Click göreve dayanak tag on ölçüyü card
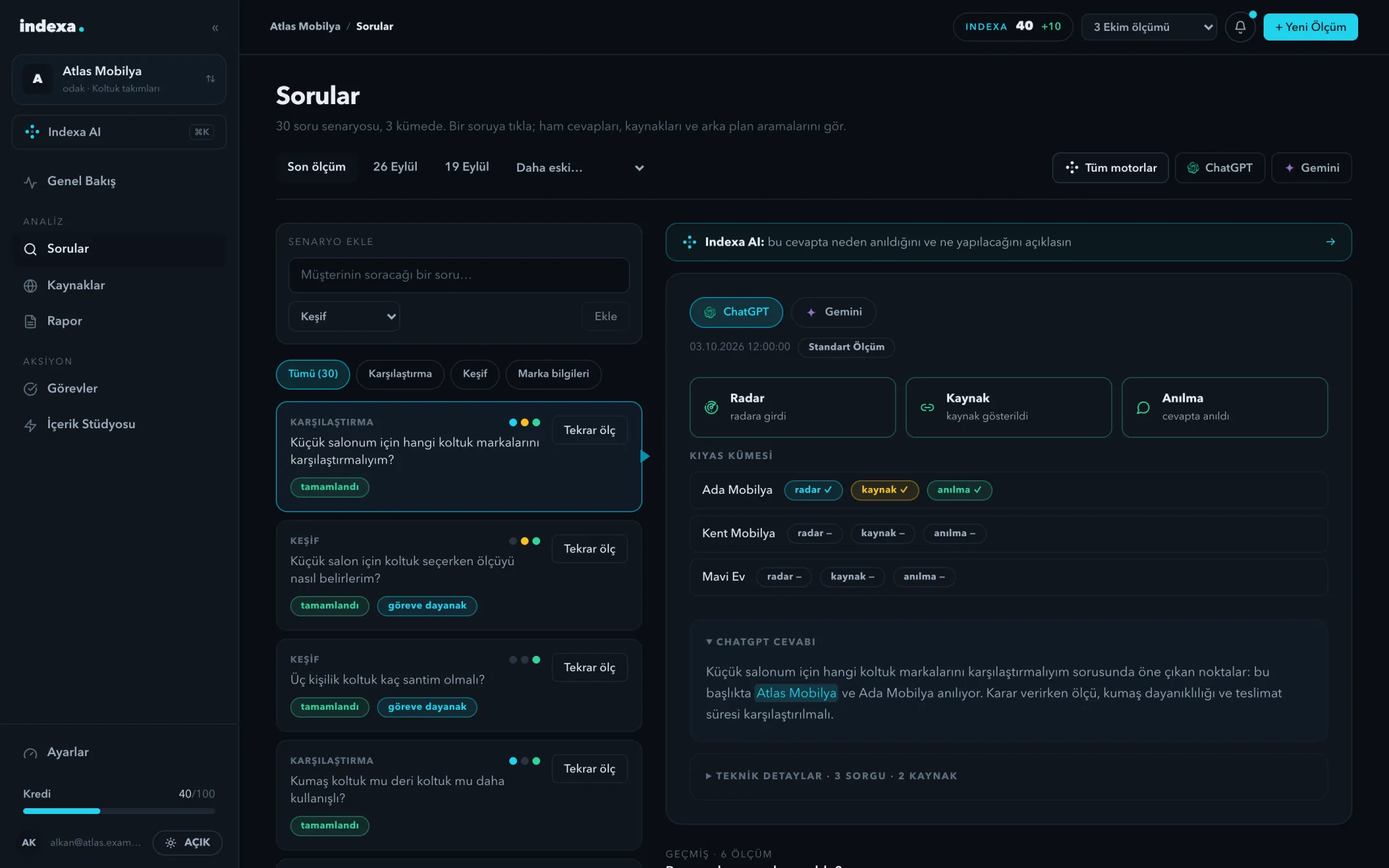The width and height of the screenshot is (1389, 868). [427, 606]
